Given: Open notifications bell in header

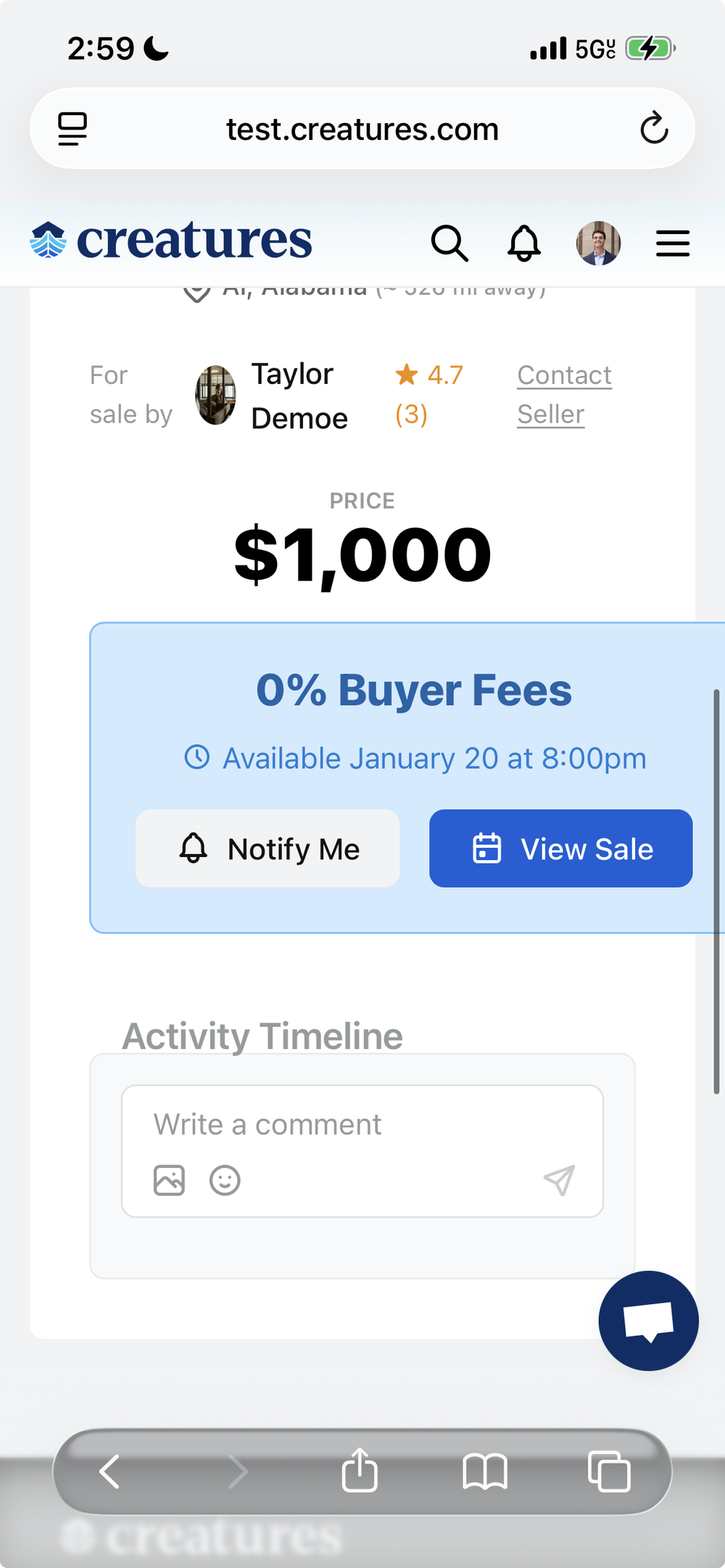Looking at the screenshot, I should [524, 243].
